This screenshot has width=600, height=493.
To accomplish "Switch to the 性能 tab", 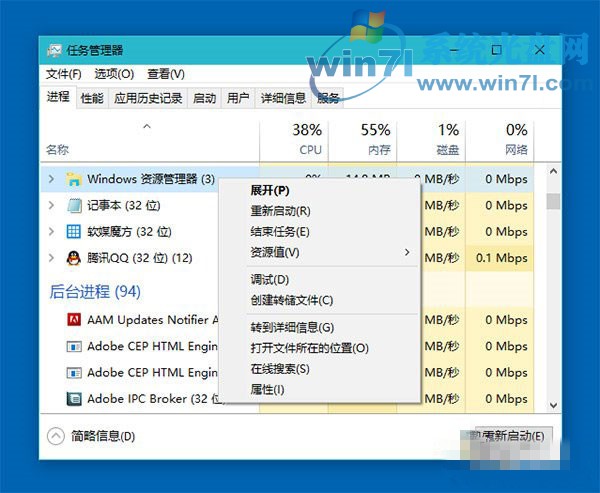I will (x=92, y=98).
